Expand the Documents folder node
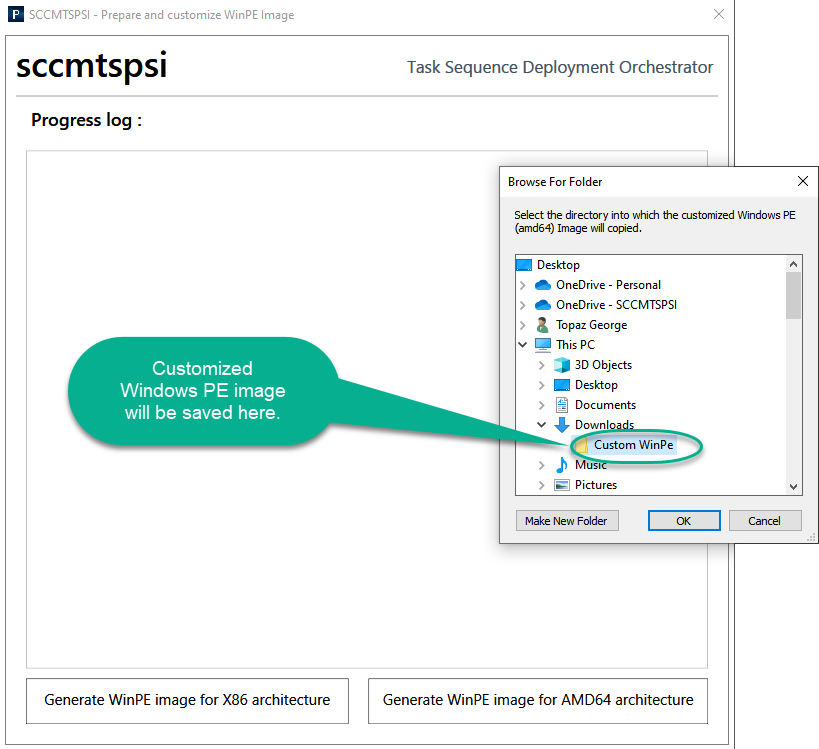 [542, 405]
